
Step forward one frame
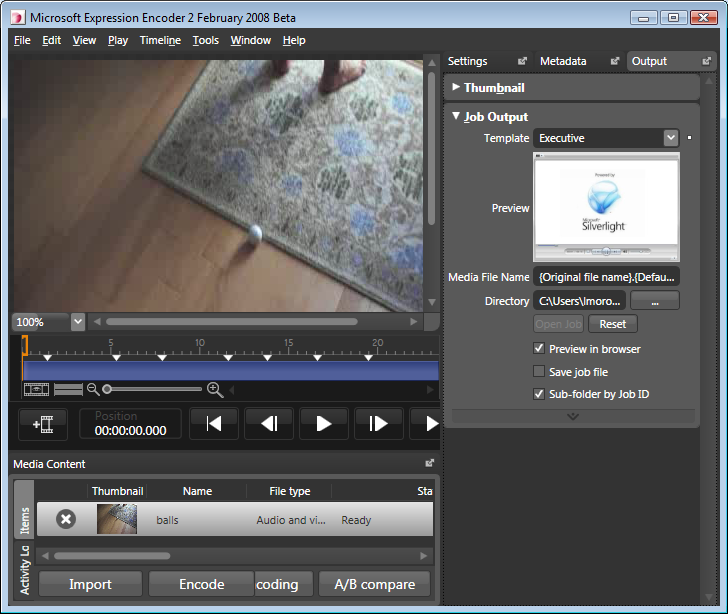click(x=378, y=424)
